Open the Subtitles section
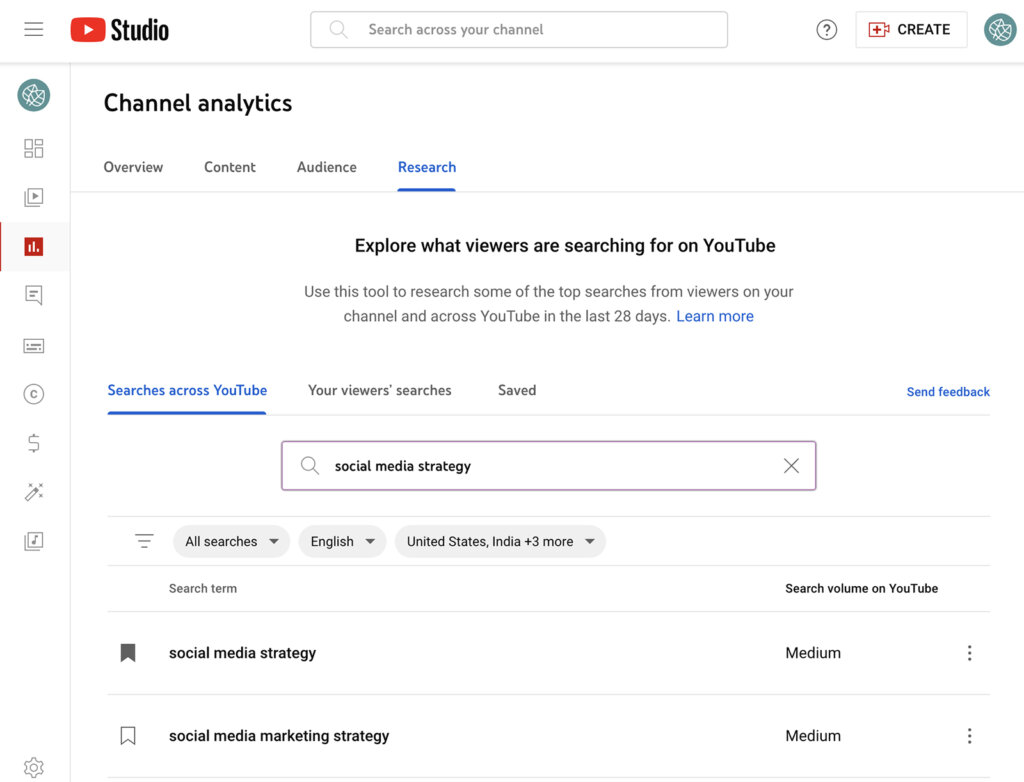The width and height of the screenshot is (1024, 782). (33, 344)
